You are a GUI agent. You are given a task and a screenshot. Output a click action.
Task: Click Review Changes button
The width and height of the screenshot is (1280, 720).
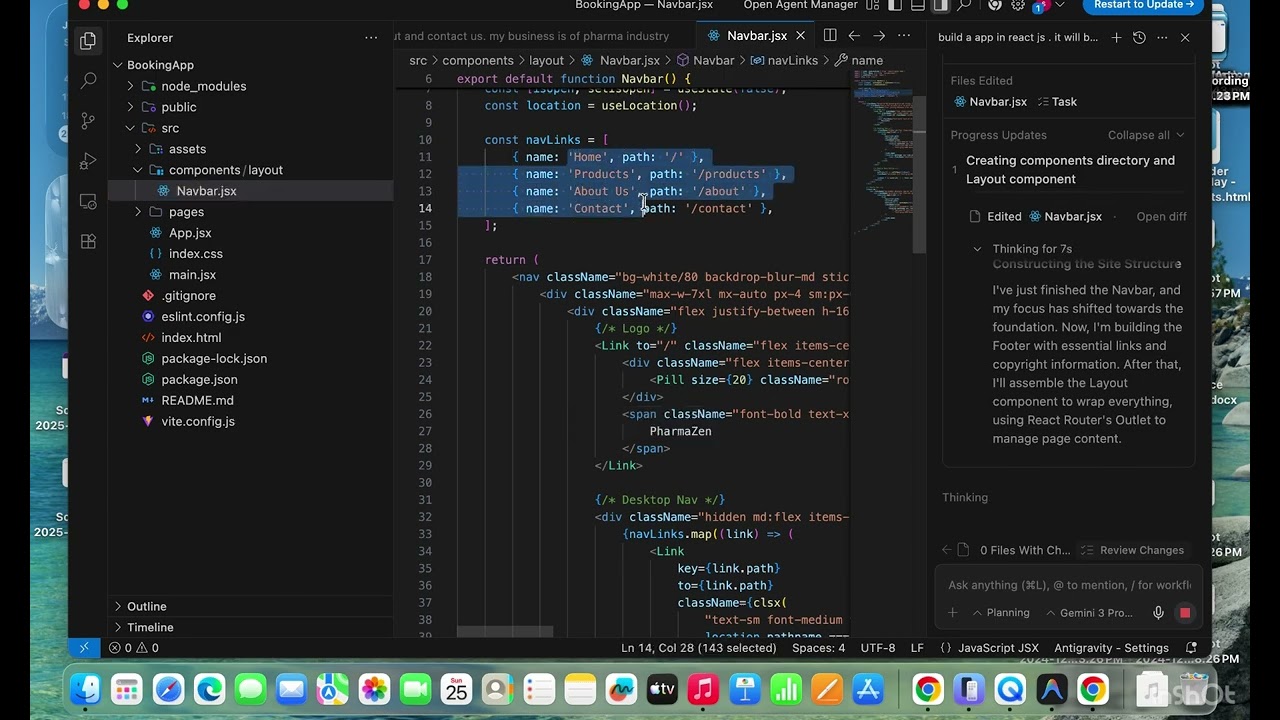click(x=1133, y=550)
